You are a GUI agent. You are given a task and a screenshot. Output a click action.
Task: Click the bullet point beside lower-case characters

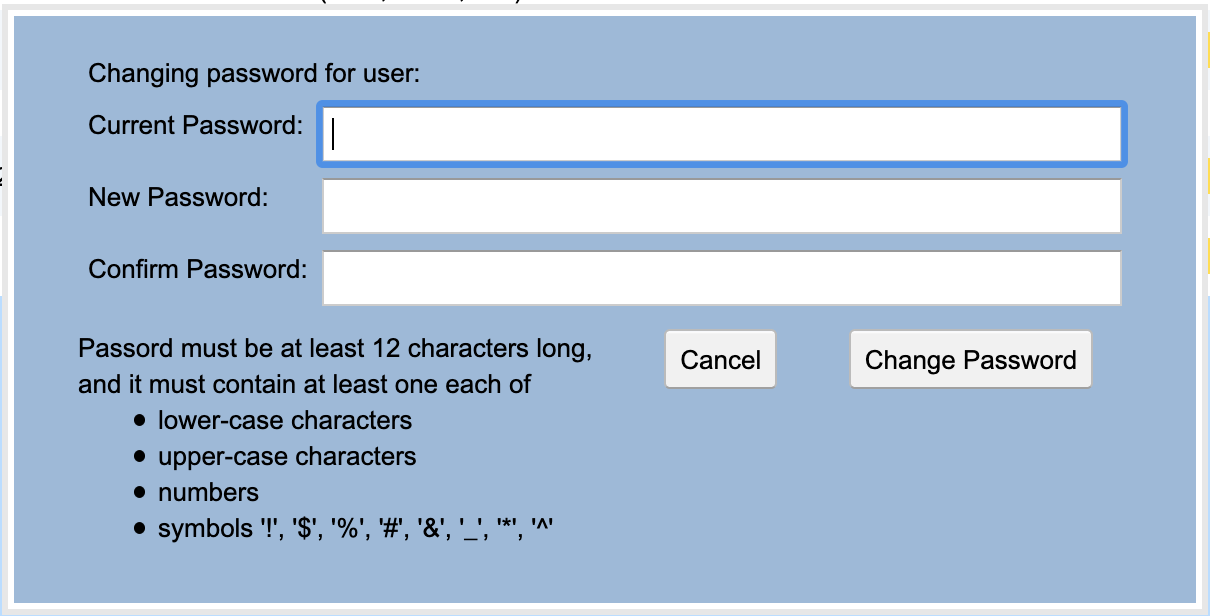140,422
